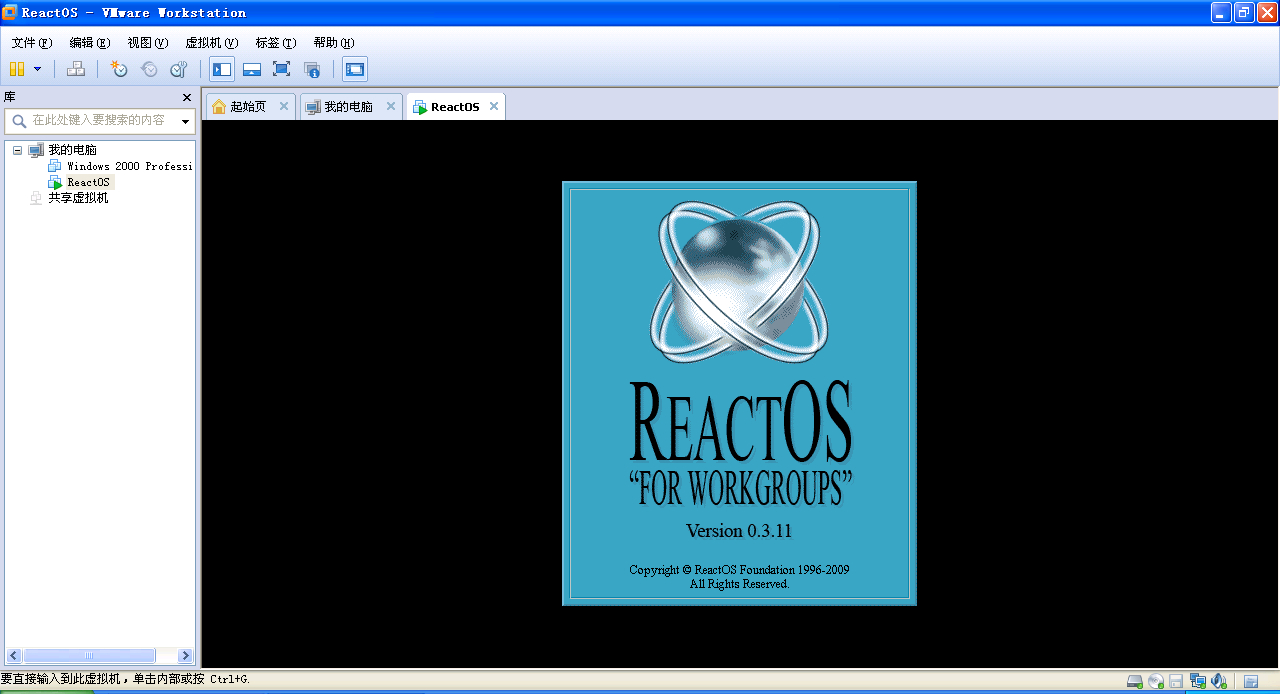Close the 起始页 tab
Viewport: 1280px width, 694px height.
click(284, 106)
